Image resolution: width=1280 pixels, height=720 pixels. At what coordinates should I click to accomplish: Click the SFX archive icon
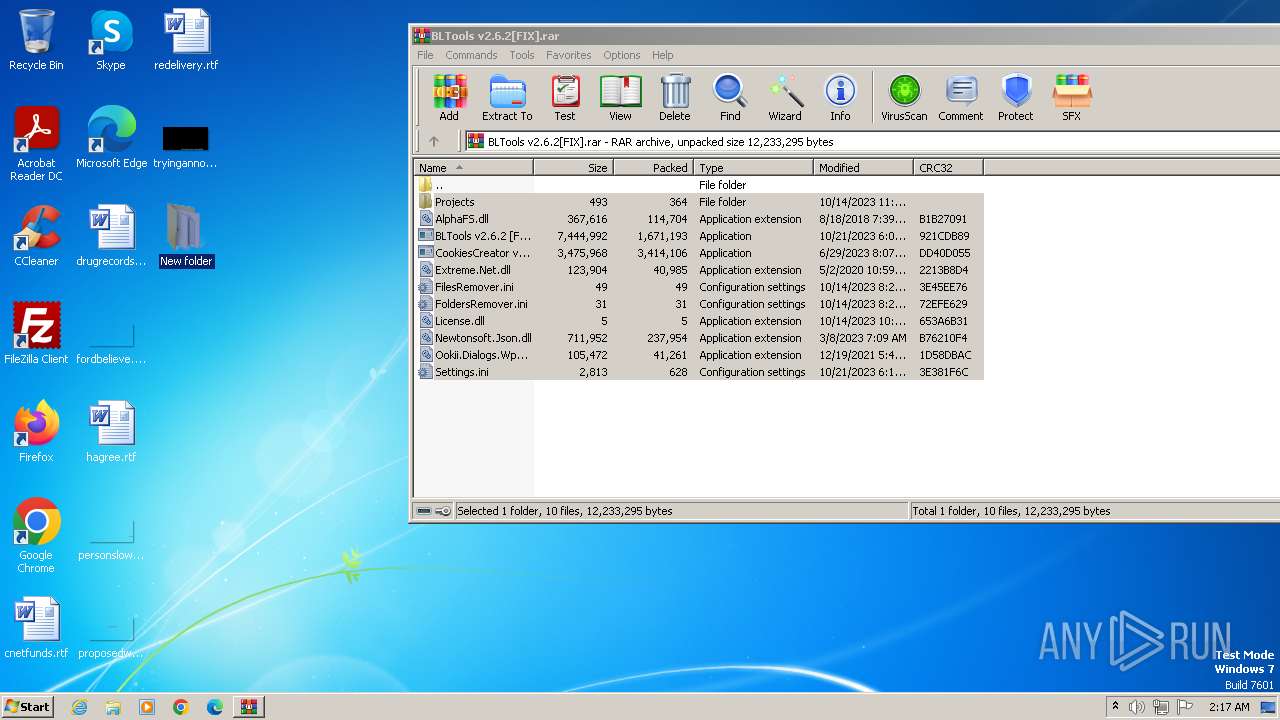[x=1071, y=98]
